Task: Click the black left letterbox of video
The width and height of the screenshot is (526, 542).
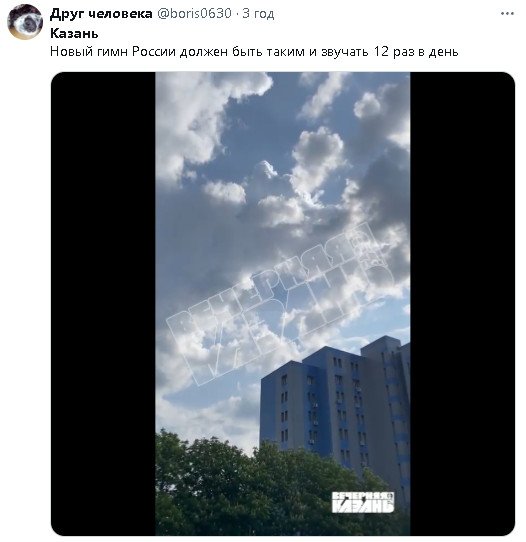Action: tap(103, 304)
